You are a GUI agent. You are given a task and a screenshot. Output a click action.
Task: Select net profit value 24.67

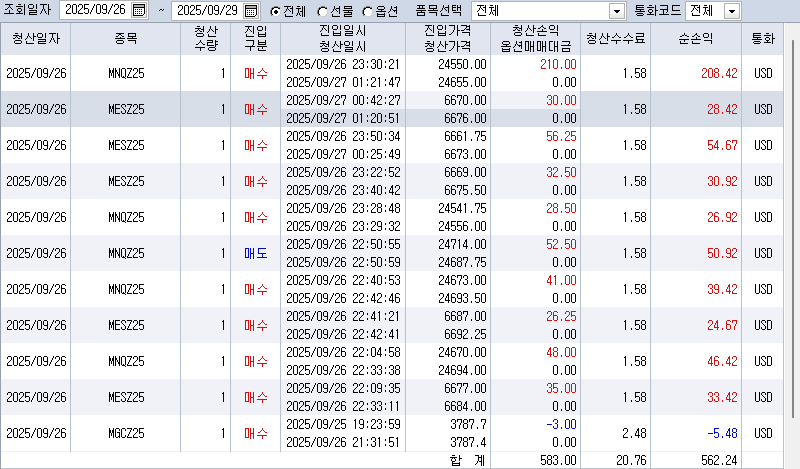coord(722,325)
